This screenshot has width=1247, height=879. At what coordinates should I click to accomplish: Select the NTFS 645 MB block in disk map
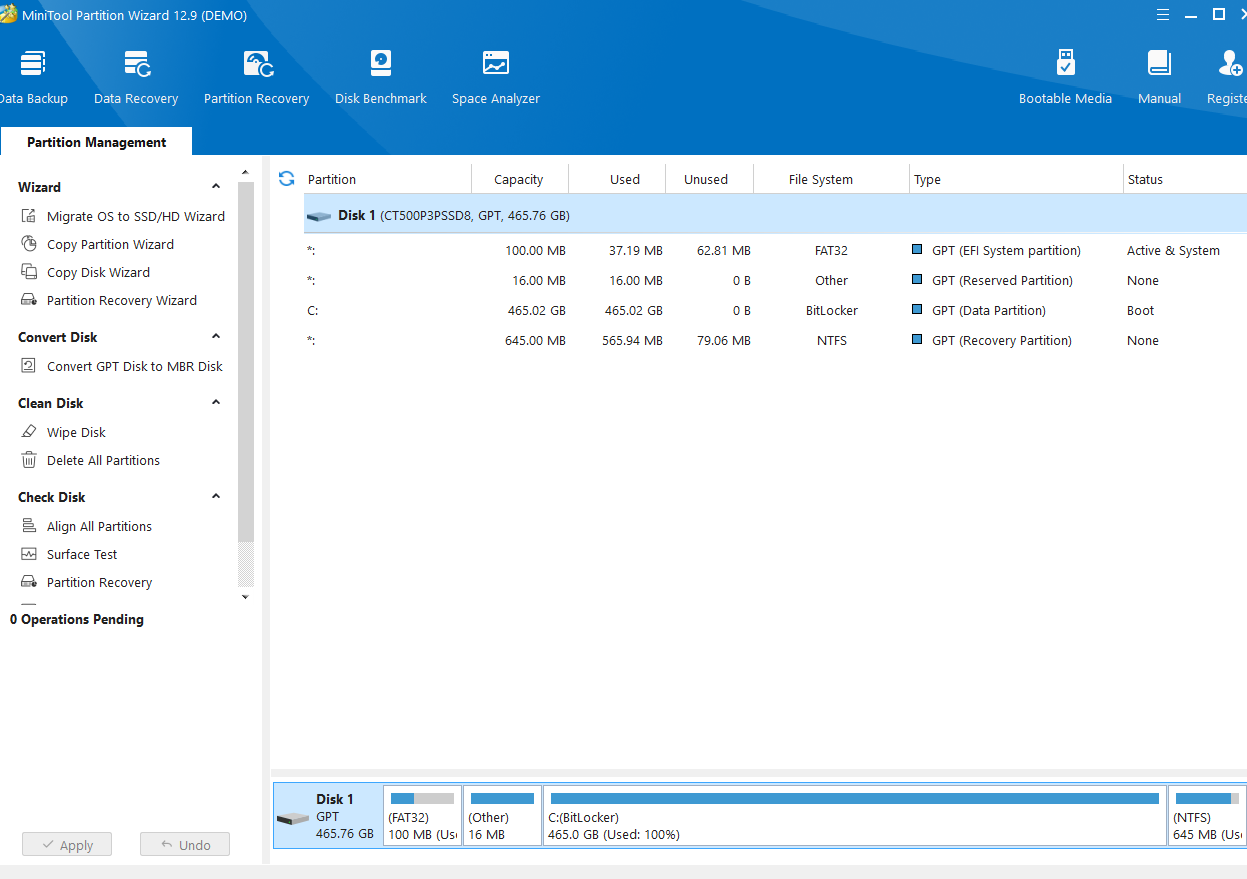tap(1207, 815)
